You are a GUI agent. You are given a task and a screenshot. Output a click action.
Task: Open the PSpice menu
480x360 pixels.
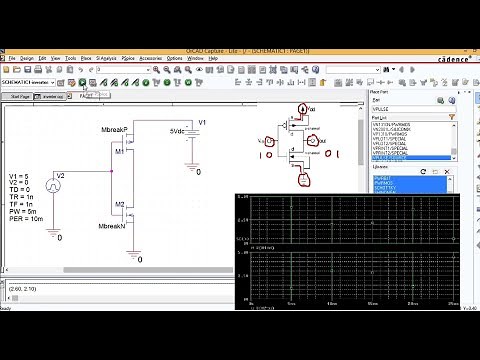tap(128, 58)
